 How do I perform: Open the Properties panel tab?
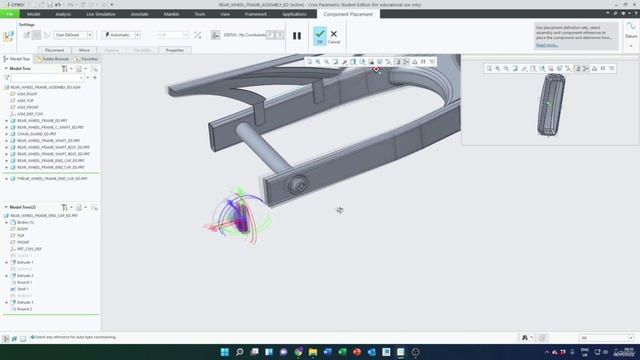coord(175,50)
